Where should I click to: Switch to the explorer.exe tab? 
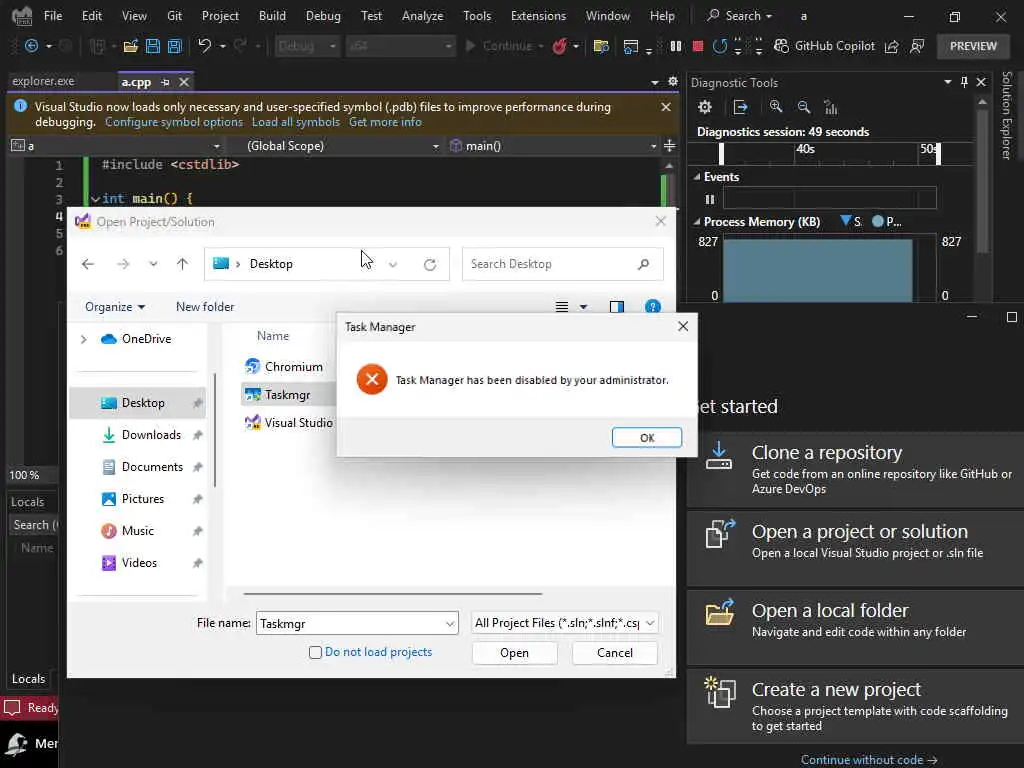(43, 82)
